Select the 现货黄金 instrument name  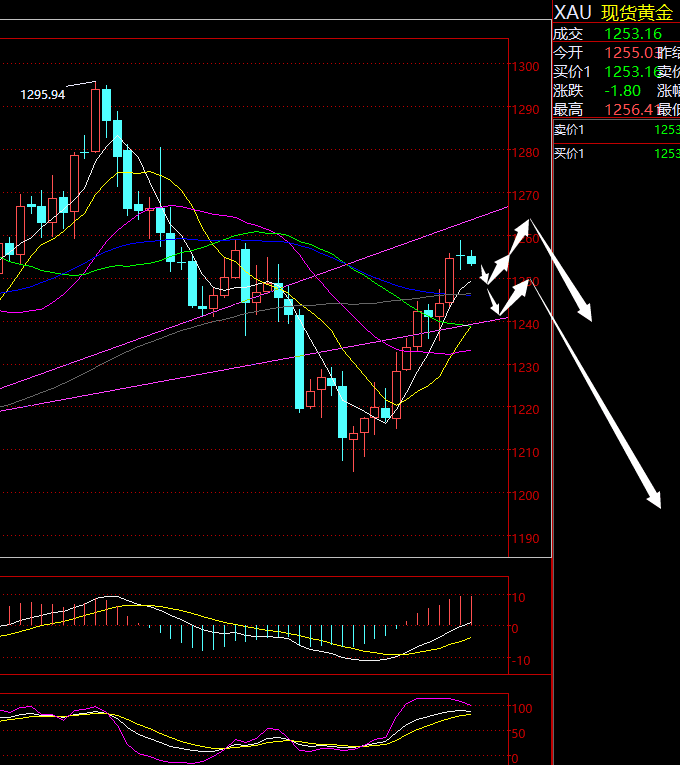(637, 13)
